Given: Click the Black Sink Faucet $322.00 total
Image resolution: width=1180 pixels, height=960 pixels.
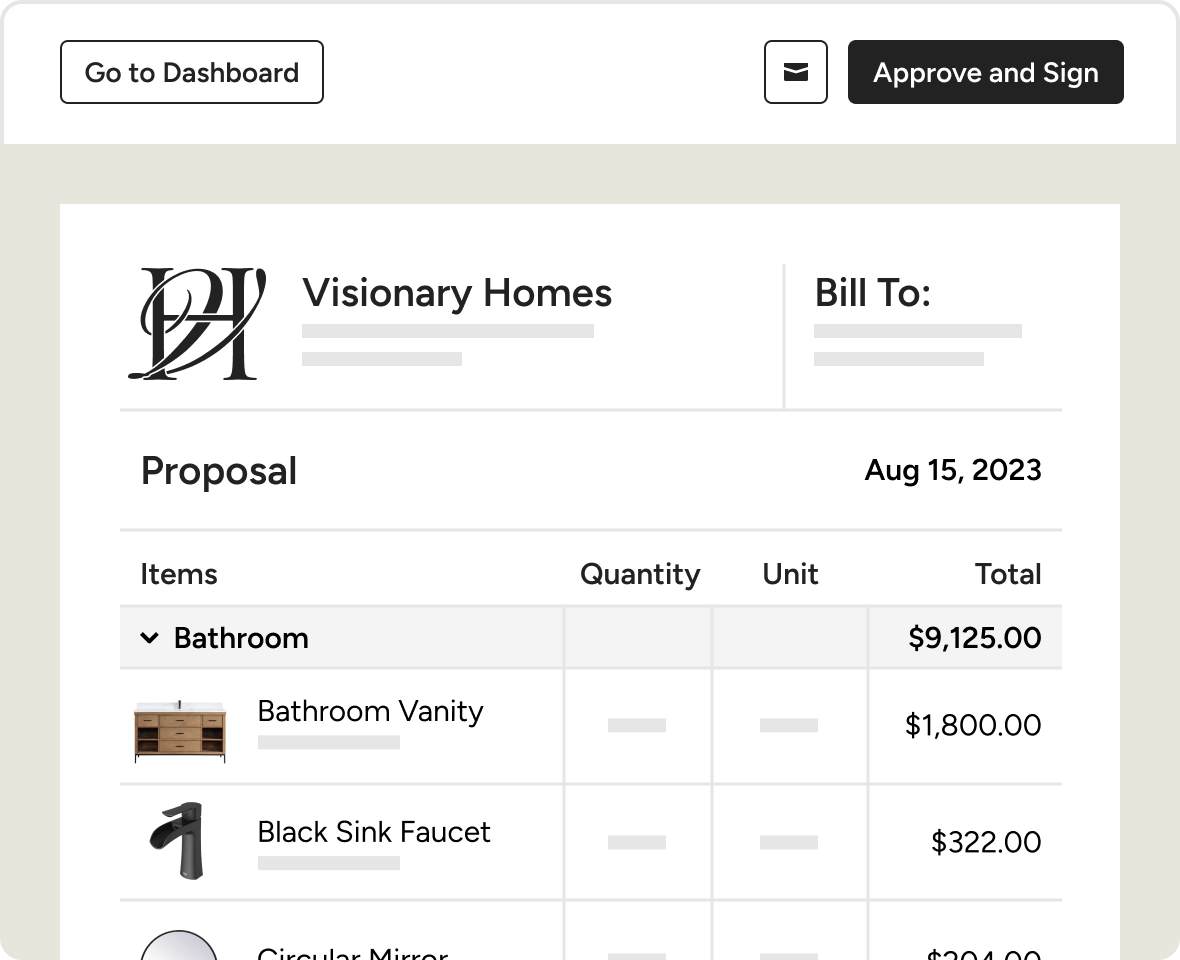Looking at the screenshot, I should [985, 842].
